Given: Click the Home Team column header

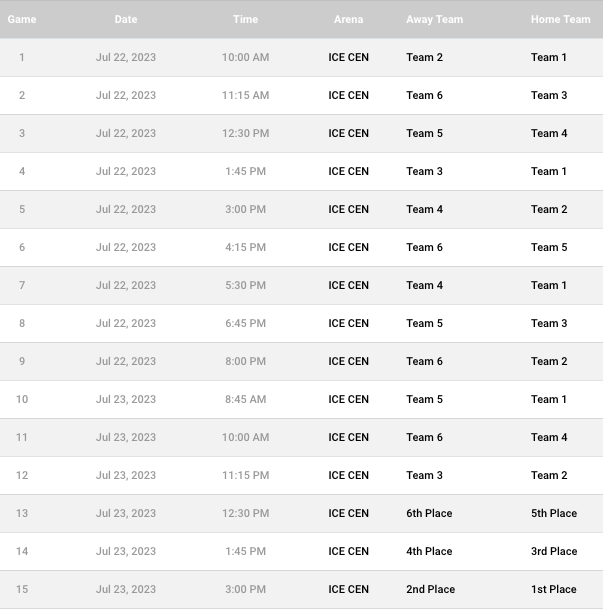Looking at the screenshot, I should pyautogui.click(x=561, y=19).
